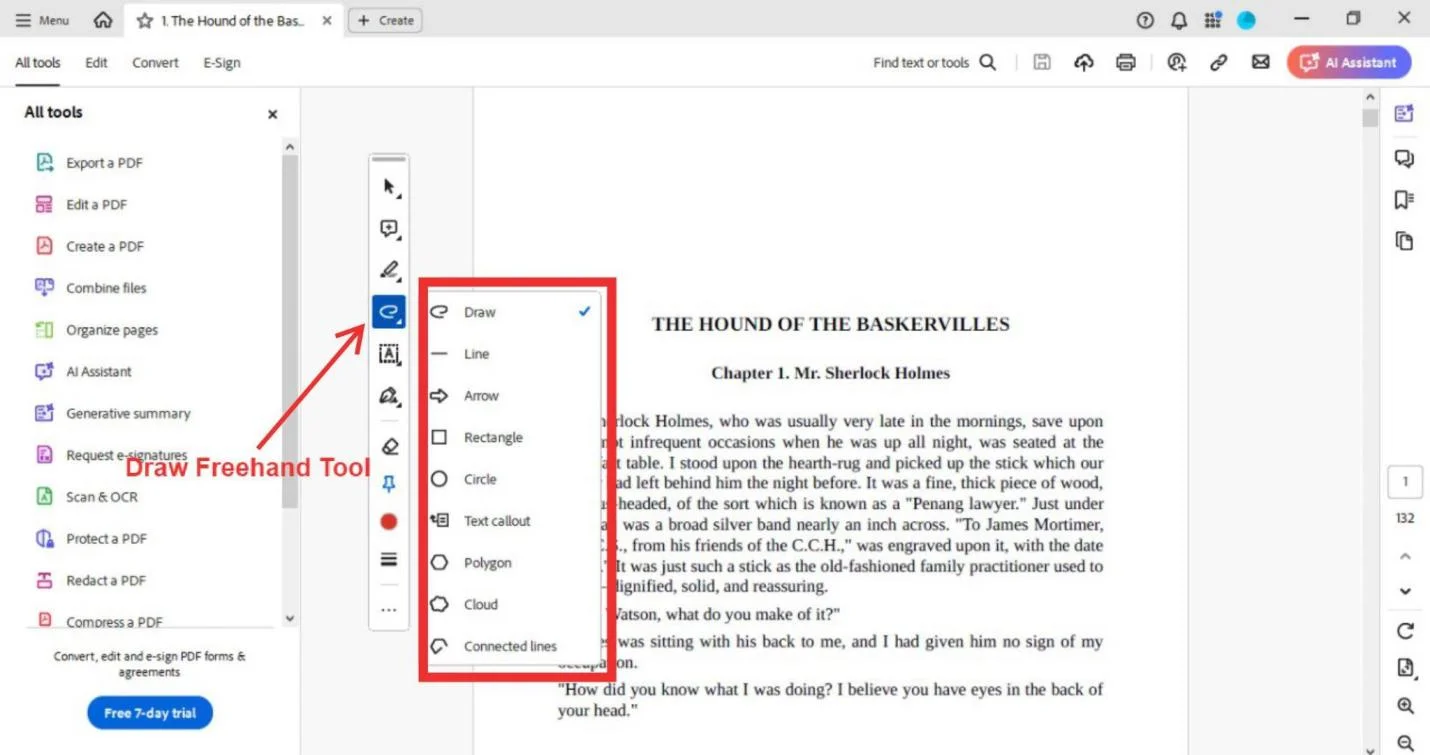This screenshot has width=1430, height=755.
Task: Open AI Assistant in tools list
Action: [83, 371]
